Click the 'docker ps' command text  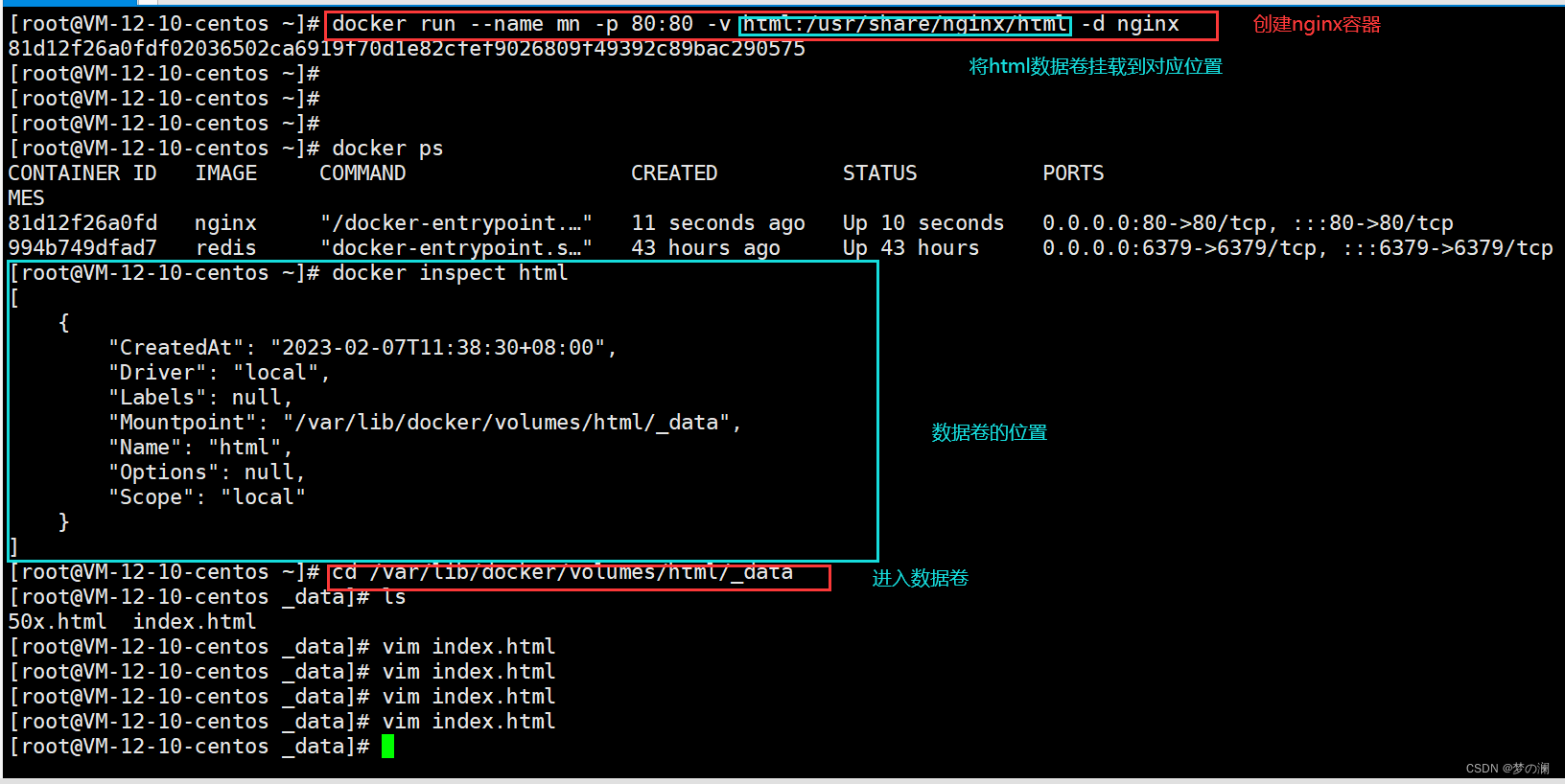tap(387, 149)
